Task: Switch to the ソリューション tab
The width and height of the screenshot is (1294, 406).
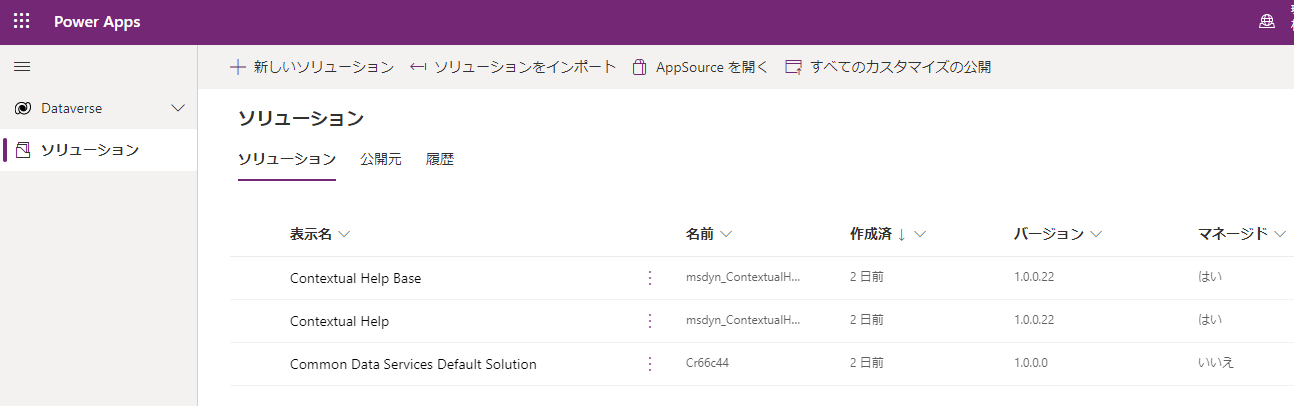Action: tap(287, 159)
